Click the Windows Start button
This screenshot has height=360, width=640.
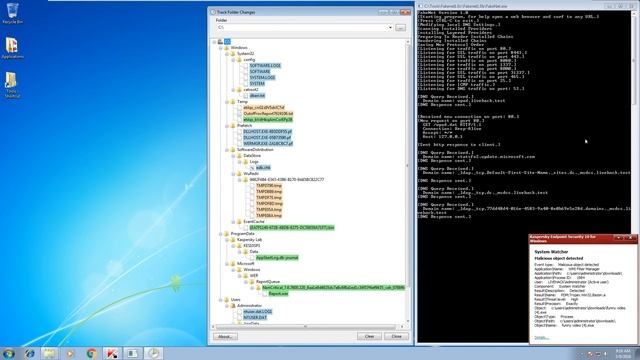click(x=8, y=353)
